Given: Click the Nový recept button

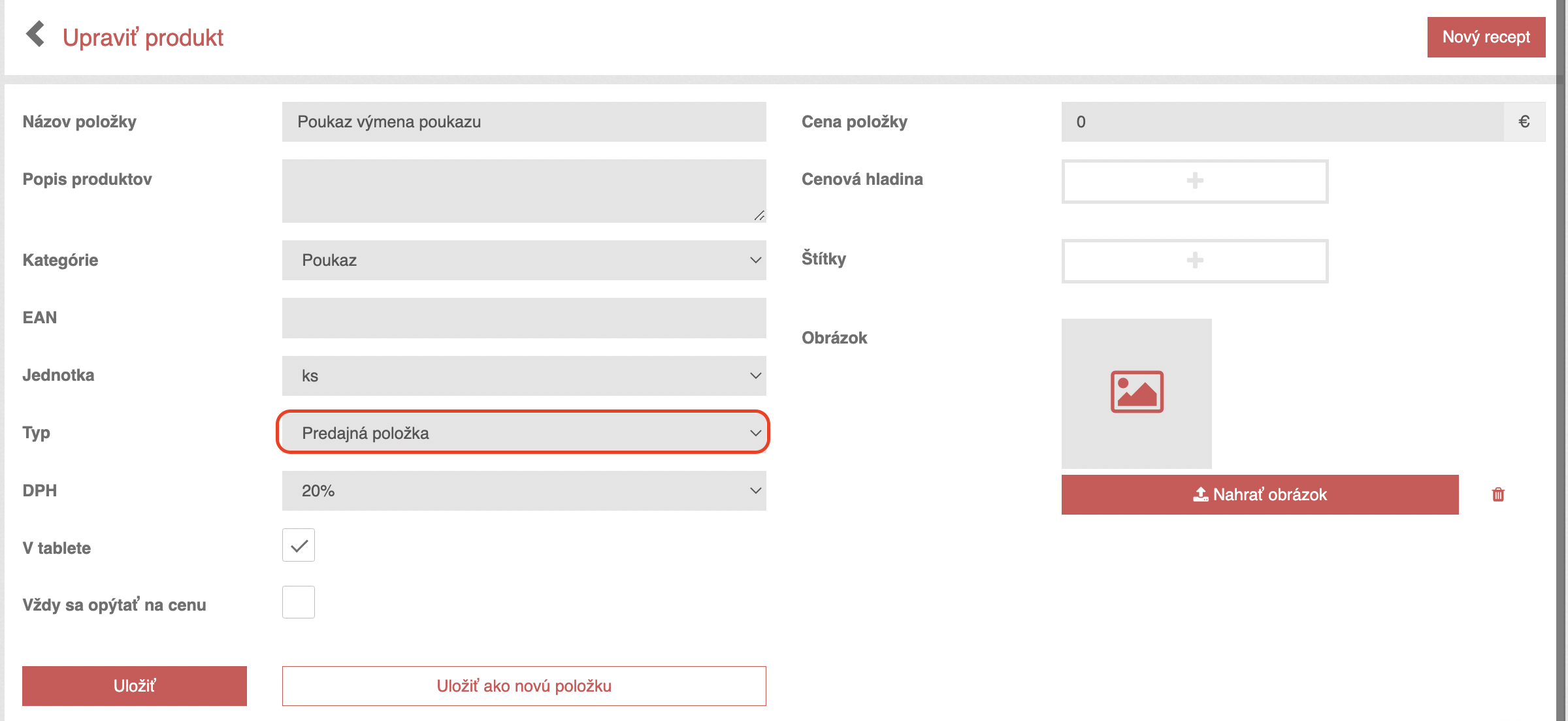Looking at the screenshot, I should click(x=1486, y=37).
